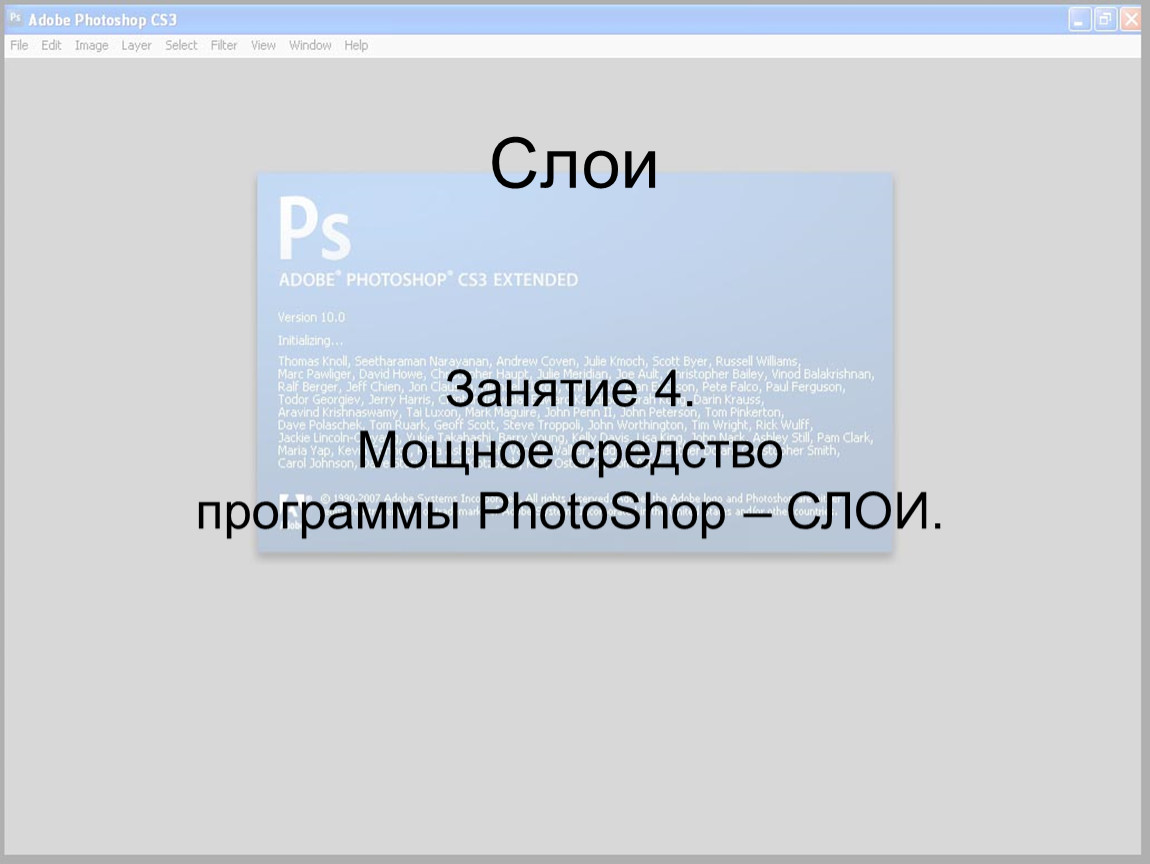Screen dimensions: 1150x864
Task: Click the "ADOBE PHOTOSHOP CS3 EXTENDED" splash heading
Action: point(428,279)
